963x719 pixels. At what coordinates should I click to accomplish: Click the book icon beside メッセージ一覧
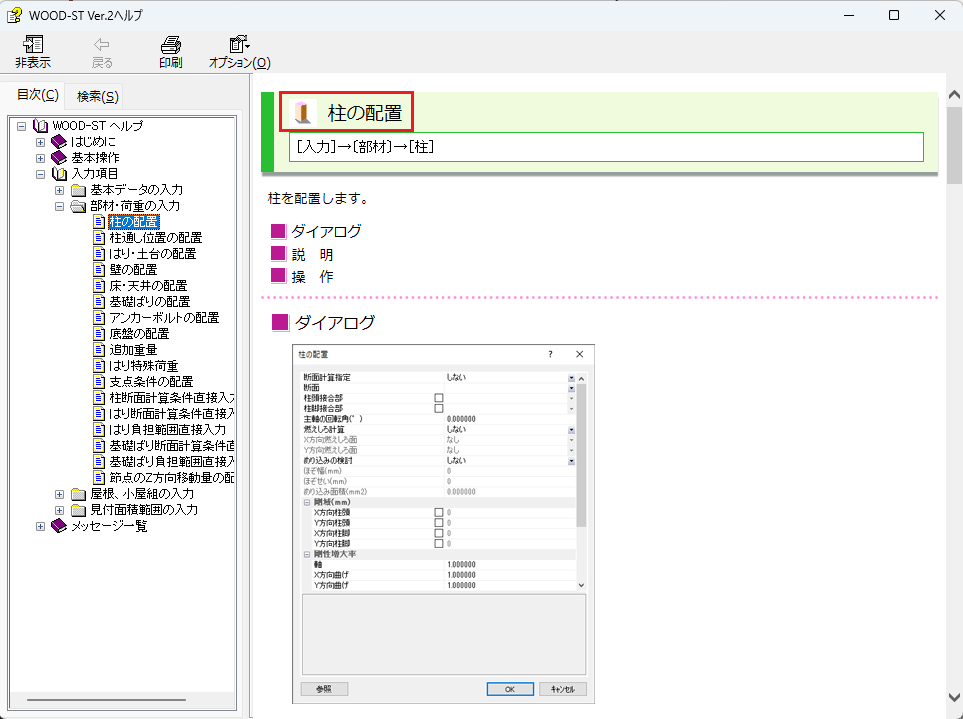point(59,525)
